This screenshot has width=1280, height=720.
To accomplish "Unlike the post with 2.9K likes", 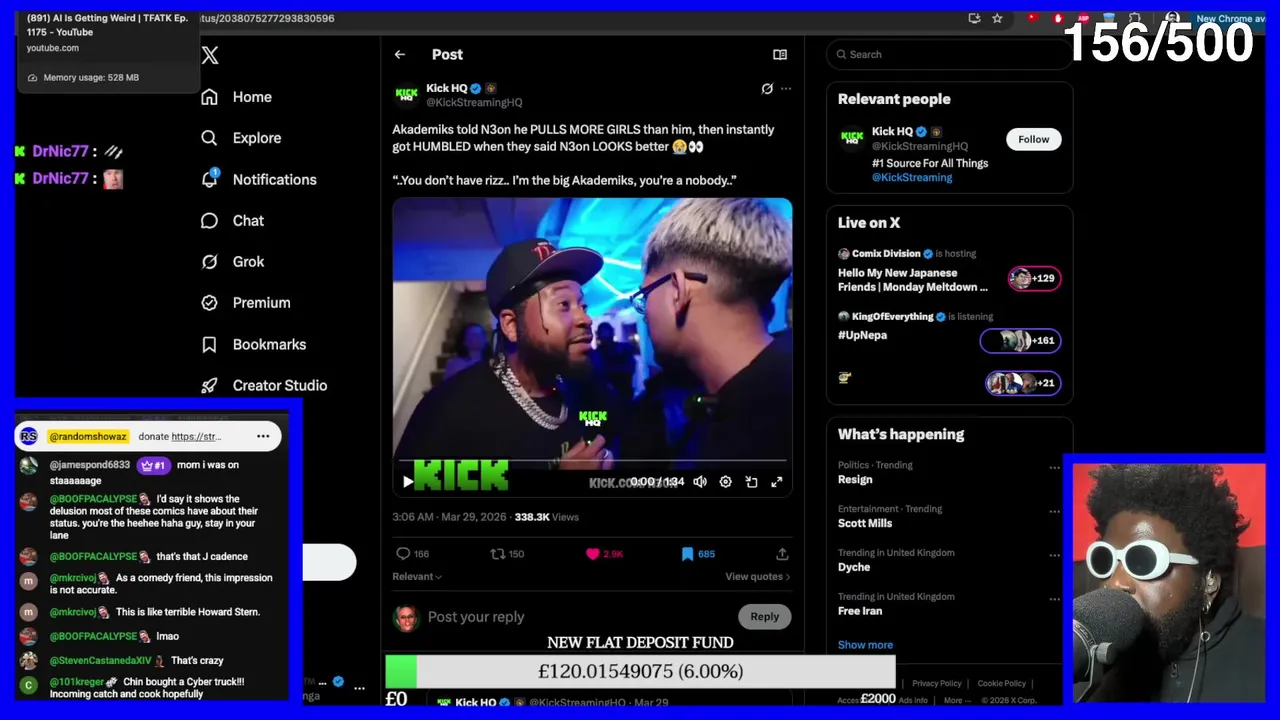I will pos(604,554).
